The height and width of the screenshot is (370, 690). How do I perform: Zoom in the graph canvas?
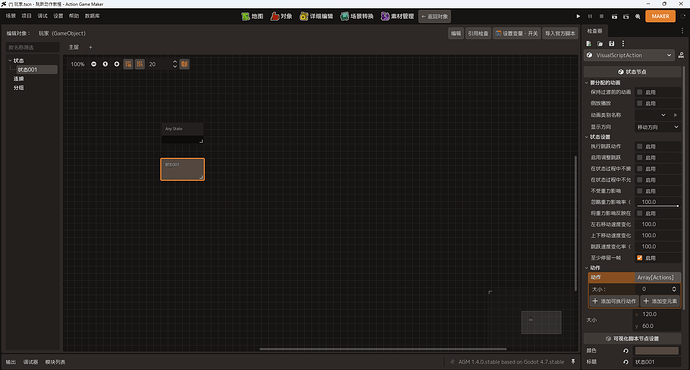tap(117, 64)
